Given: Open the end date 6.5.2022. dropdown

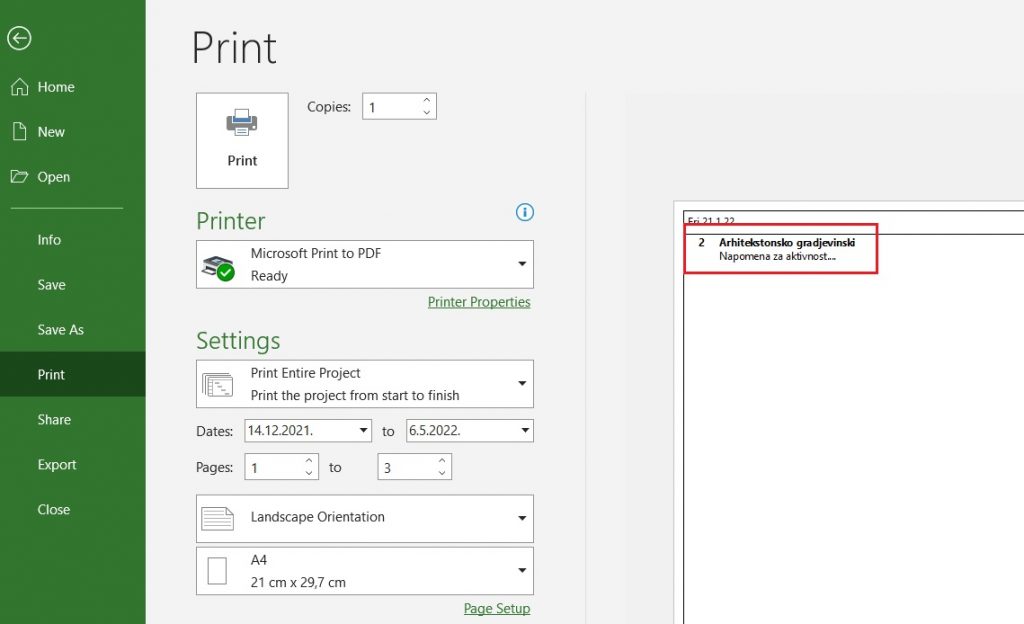Looking at the screenshot, I should click(x=525, y=431).
